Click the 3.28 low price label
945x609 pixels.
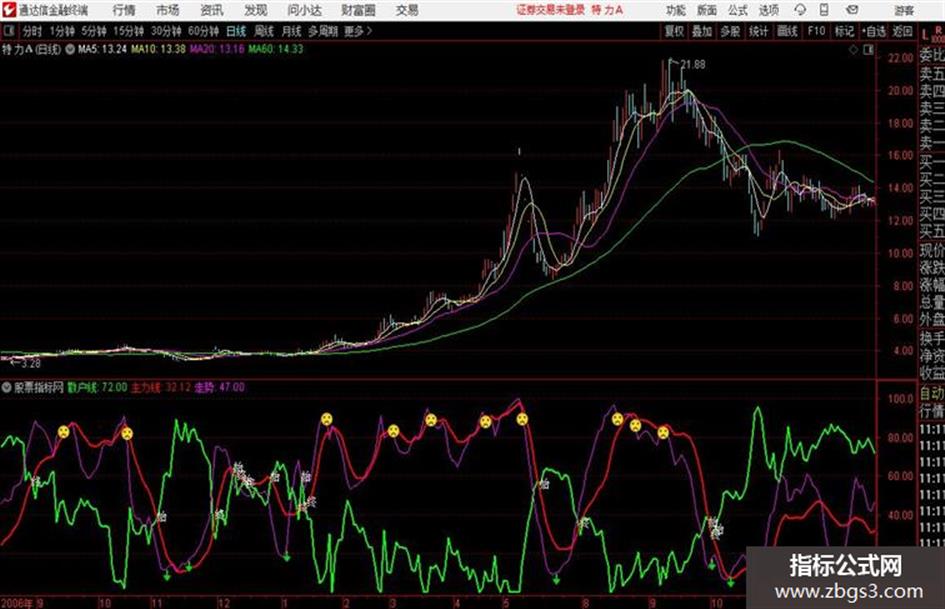click(31, 364)
